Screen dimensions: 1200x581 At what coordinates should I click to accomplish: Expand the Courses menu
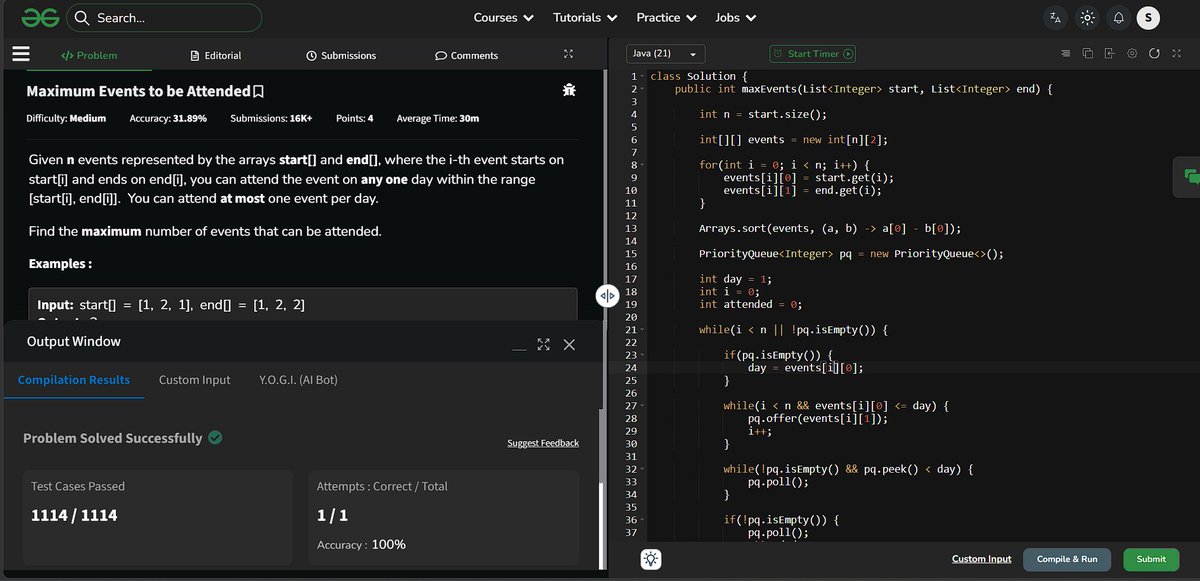point(503,17)
